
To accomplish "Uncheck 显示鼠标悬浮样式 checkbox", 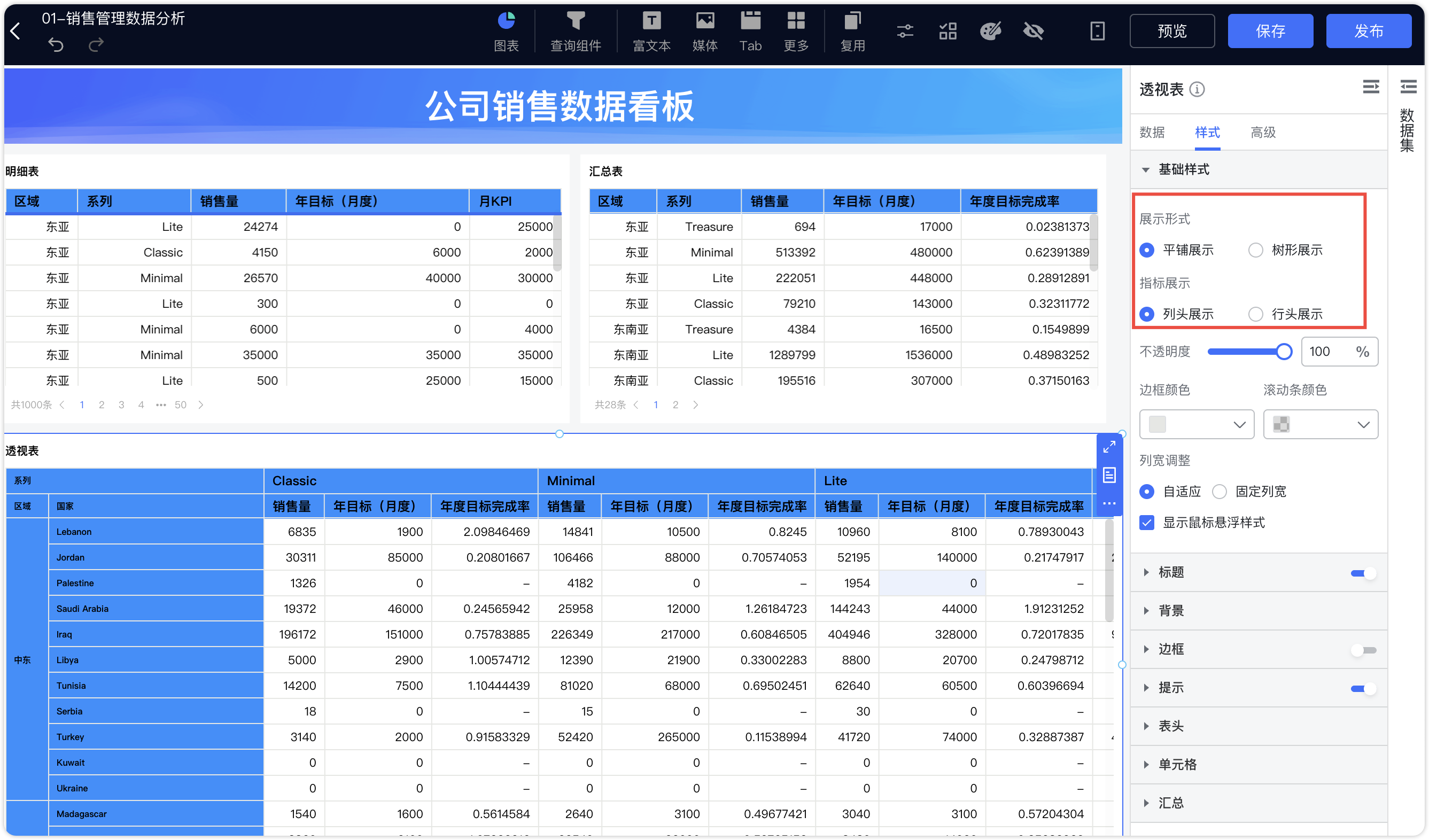I will tap(1147, 523).
